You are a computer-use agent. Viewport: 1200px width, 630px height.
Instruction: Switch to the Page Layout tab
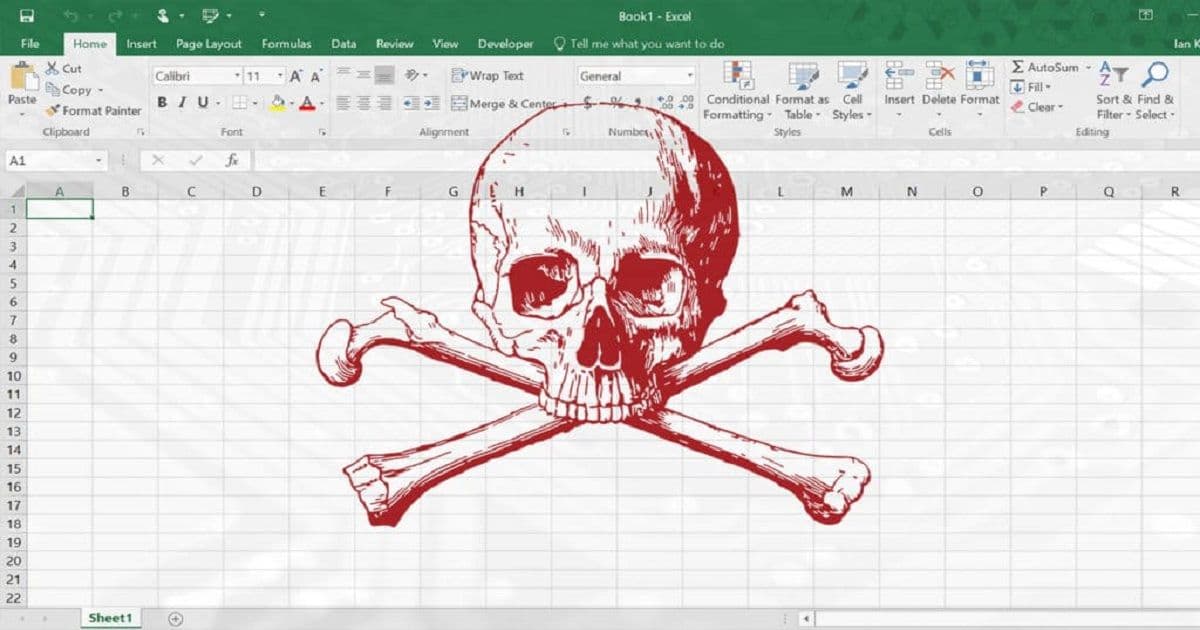point(209,44)
